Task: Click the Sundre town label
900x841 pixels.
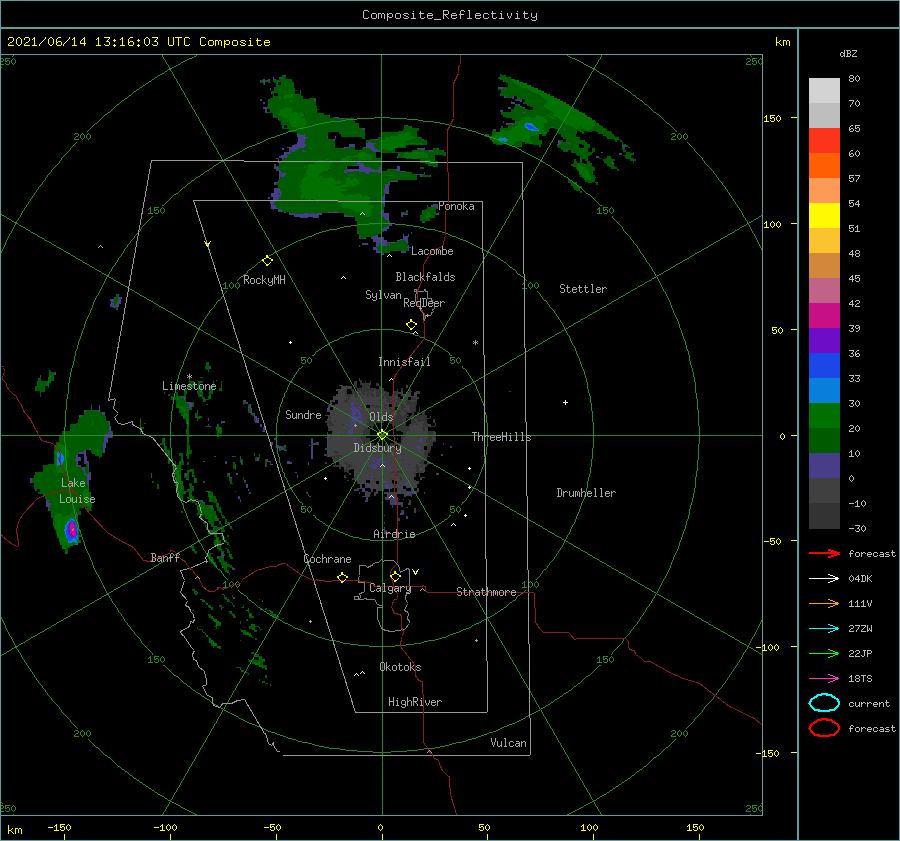Action: [303, 414]
